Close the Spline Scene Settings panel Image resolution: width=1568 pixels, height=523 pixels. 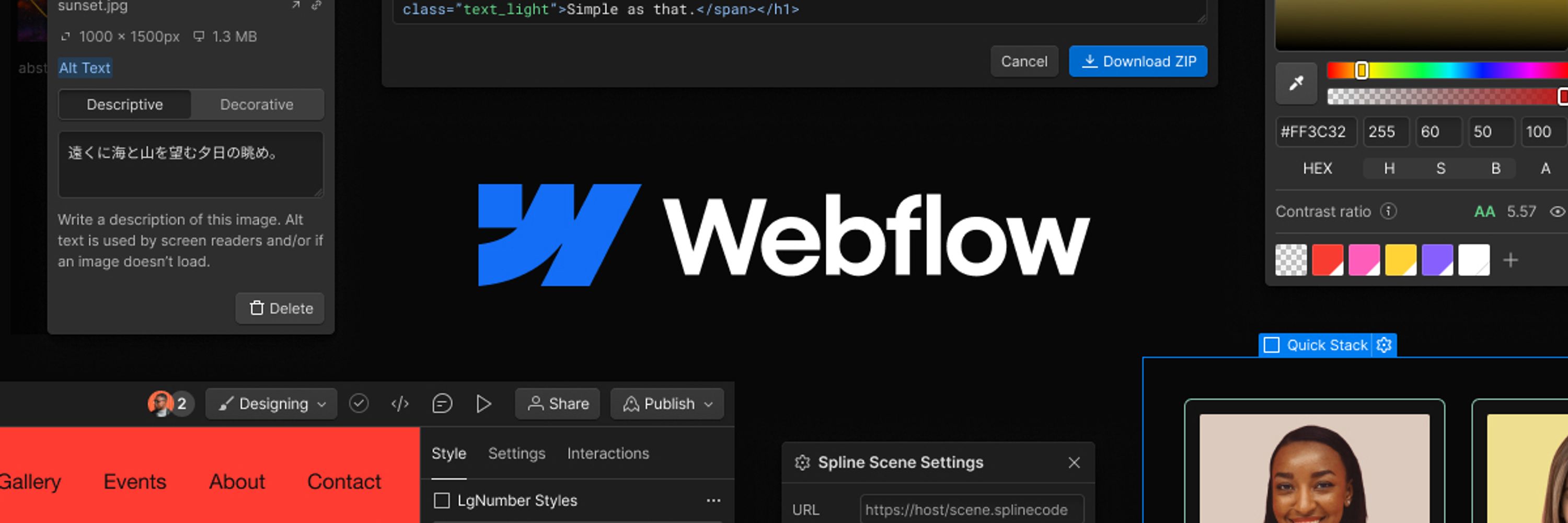pos(1075,463)
